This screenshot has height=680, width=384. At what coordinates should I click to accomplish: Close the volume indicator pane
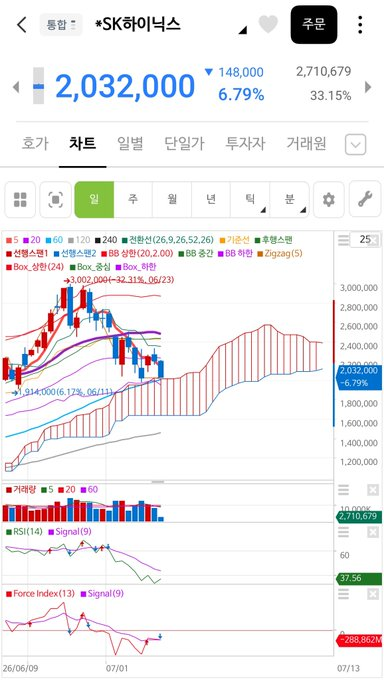373,490
